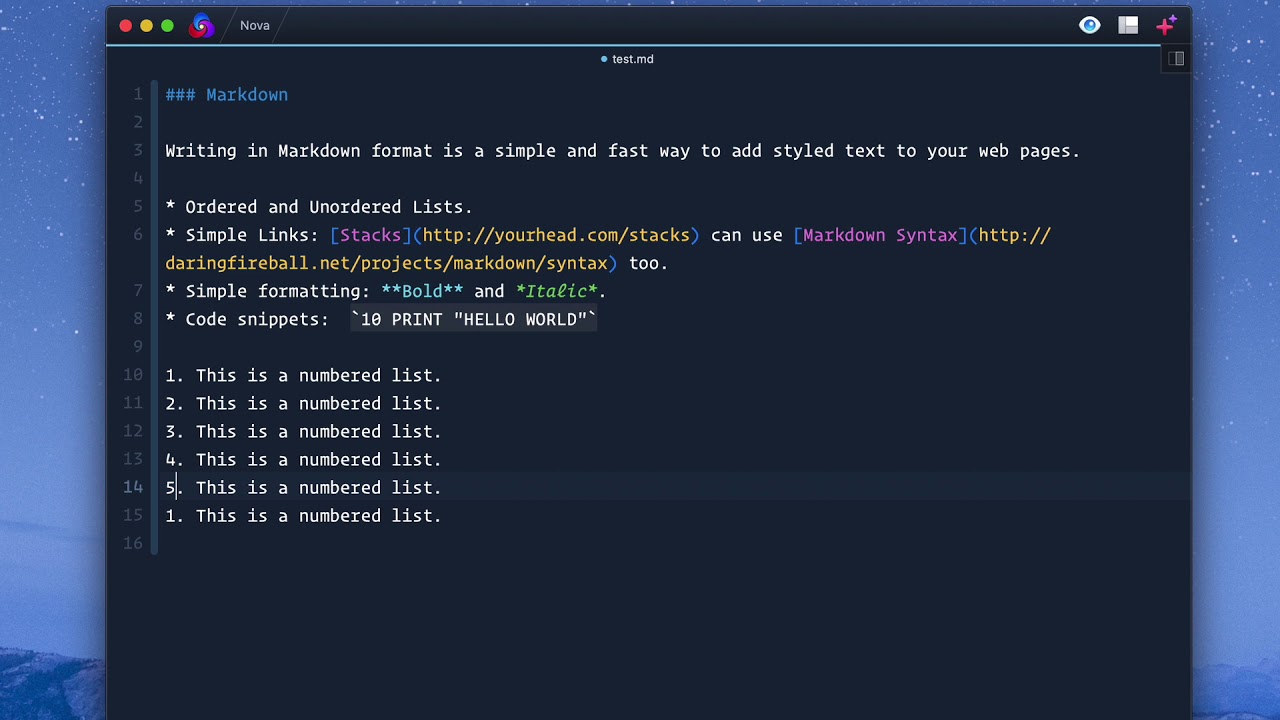Click the **Bold** text
Viewport: 1280px width, 720px height.
pyautogui.click(x=422, y=291)
